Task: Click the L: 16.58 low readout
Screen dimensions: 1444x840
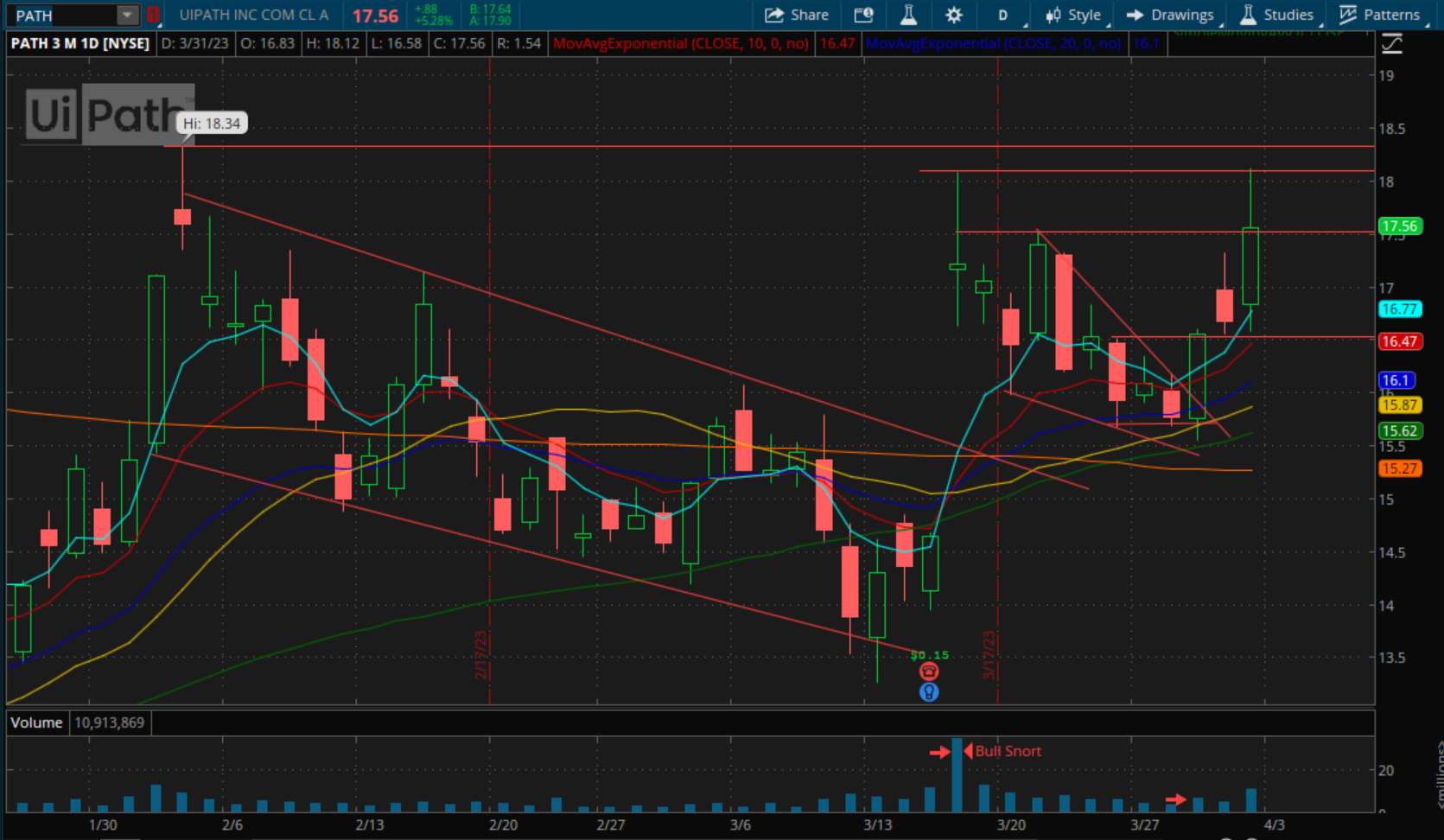Action: 396,43
